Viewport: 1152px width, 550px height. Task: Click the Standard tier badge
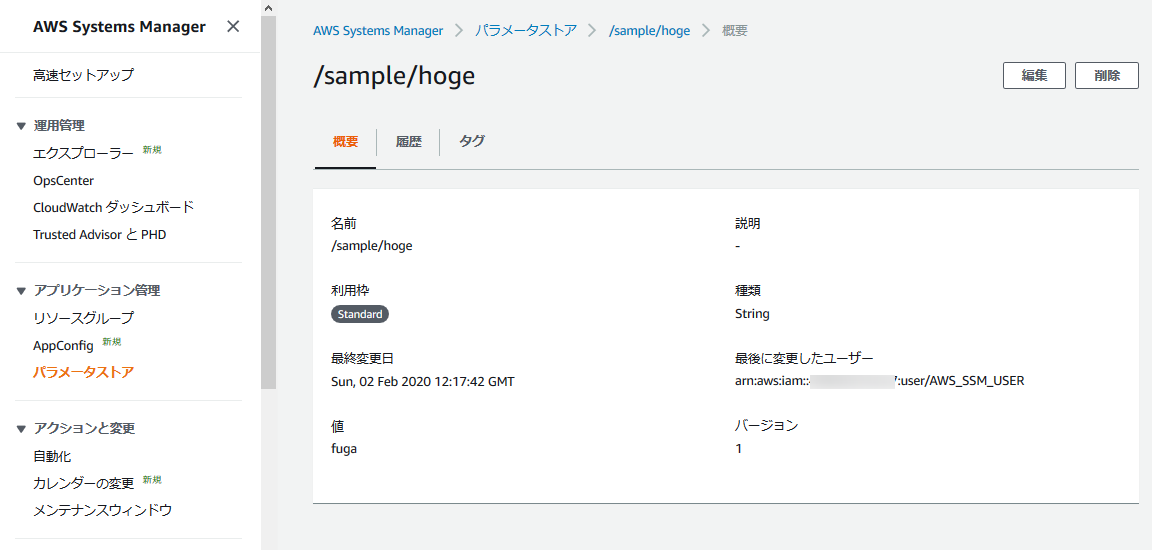pos(360,314)
